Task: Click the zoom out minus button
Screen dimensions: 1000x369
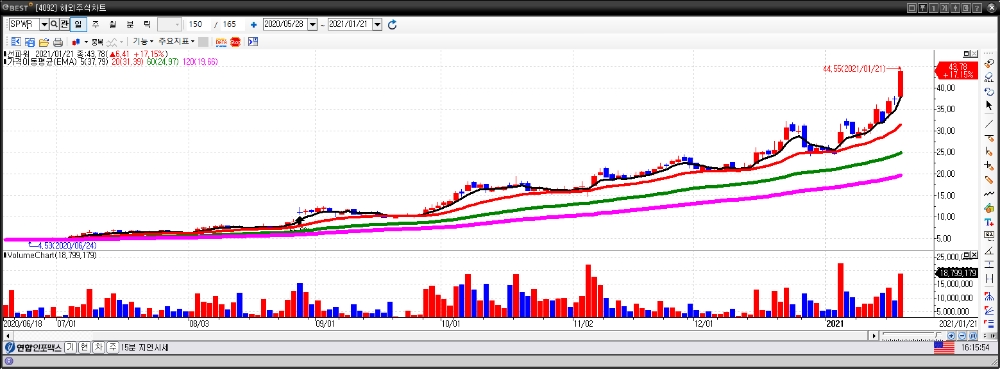Action: [x=962, y=336]
